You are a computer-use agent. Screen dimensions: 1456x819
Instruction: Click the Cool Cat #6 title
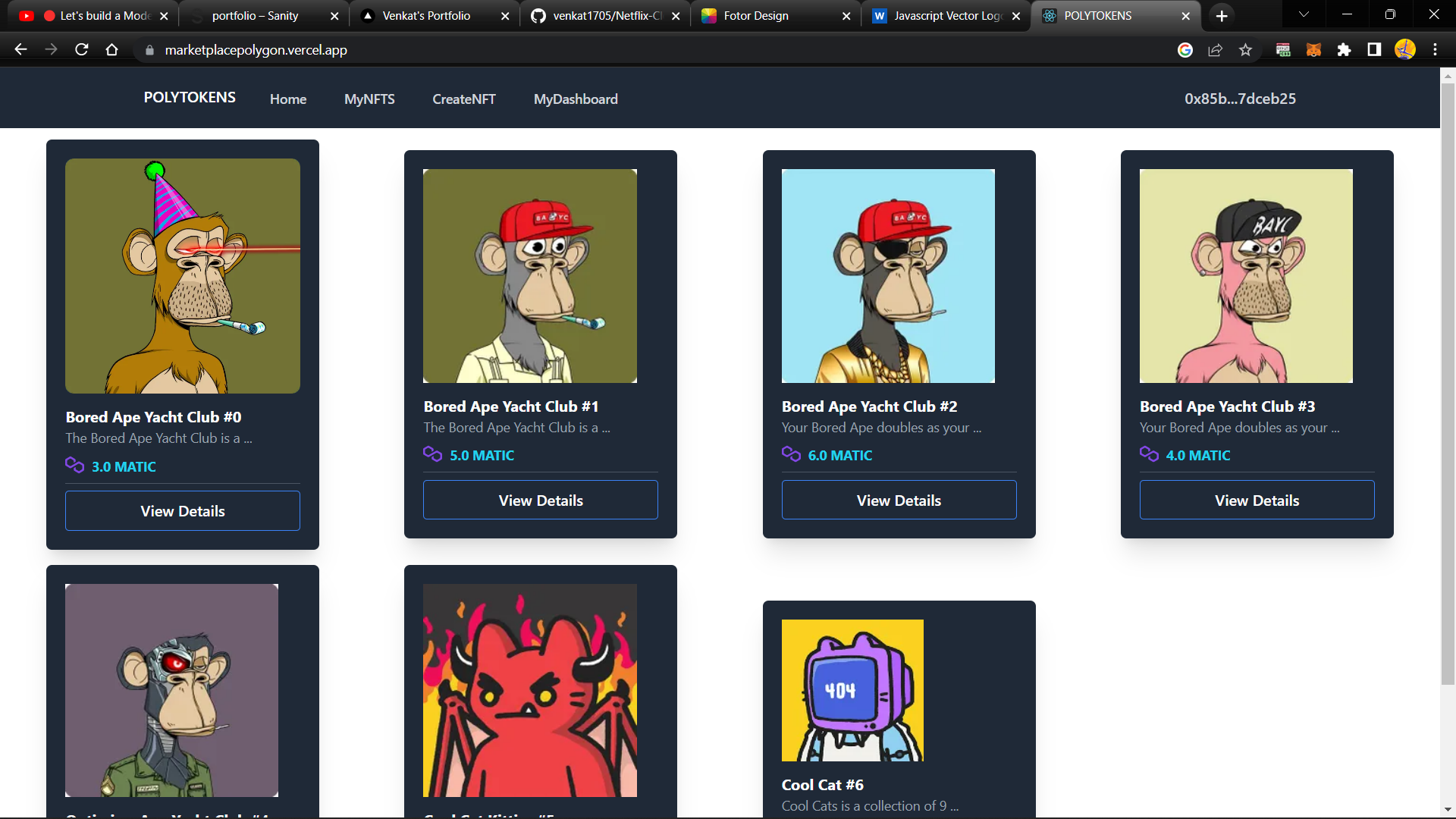pyautogui.click(x=823, y=785)
